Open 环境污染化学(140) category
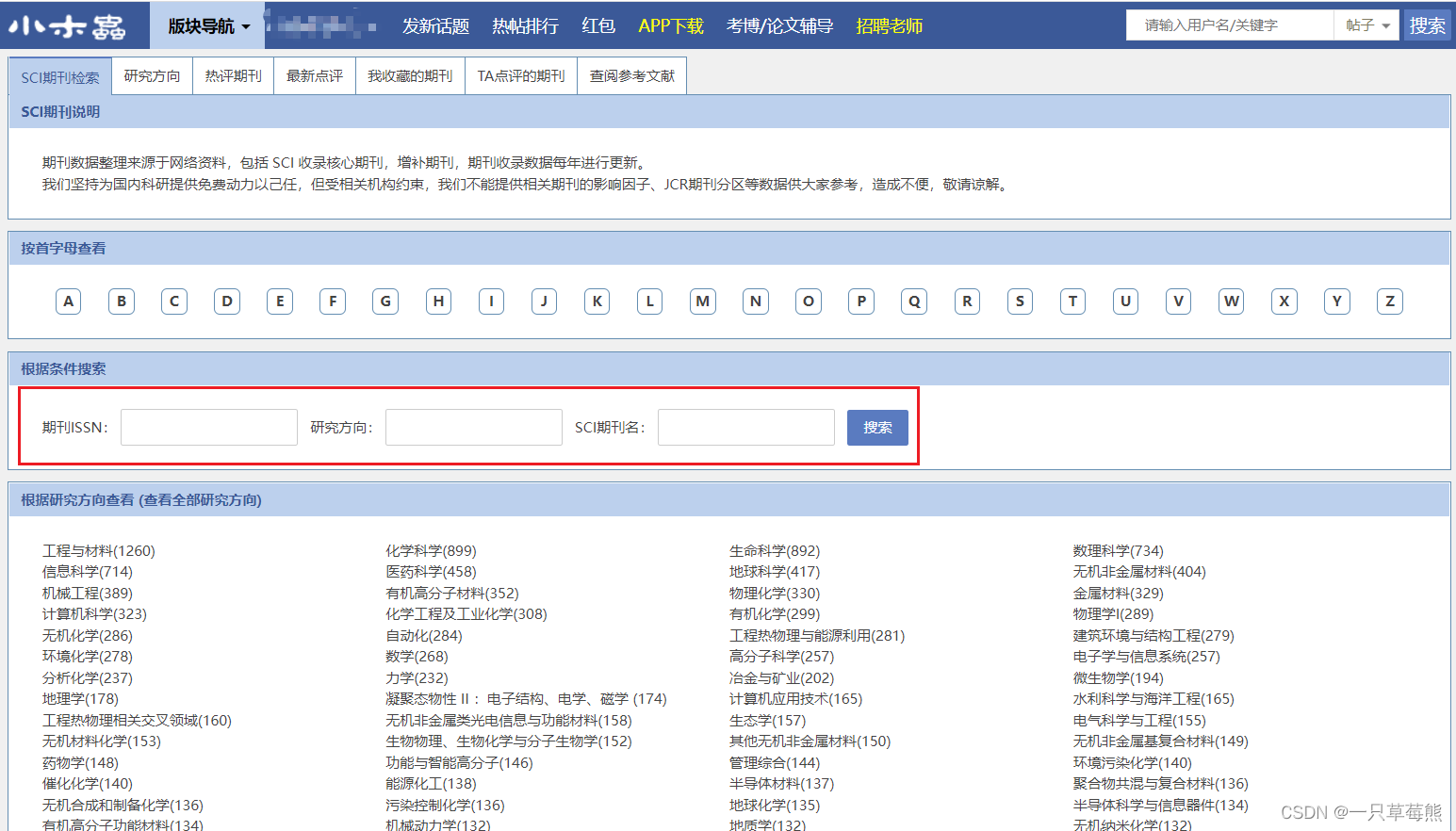 pos(1132,763)
